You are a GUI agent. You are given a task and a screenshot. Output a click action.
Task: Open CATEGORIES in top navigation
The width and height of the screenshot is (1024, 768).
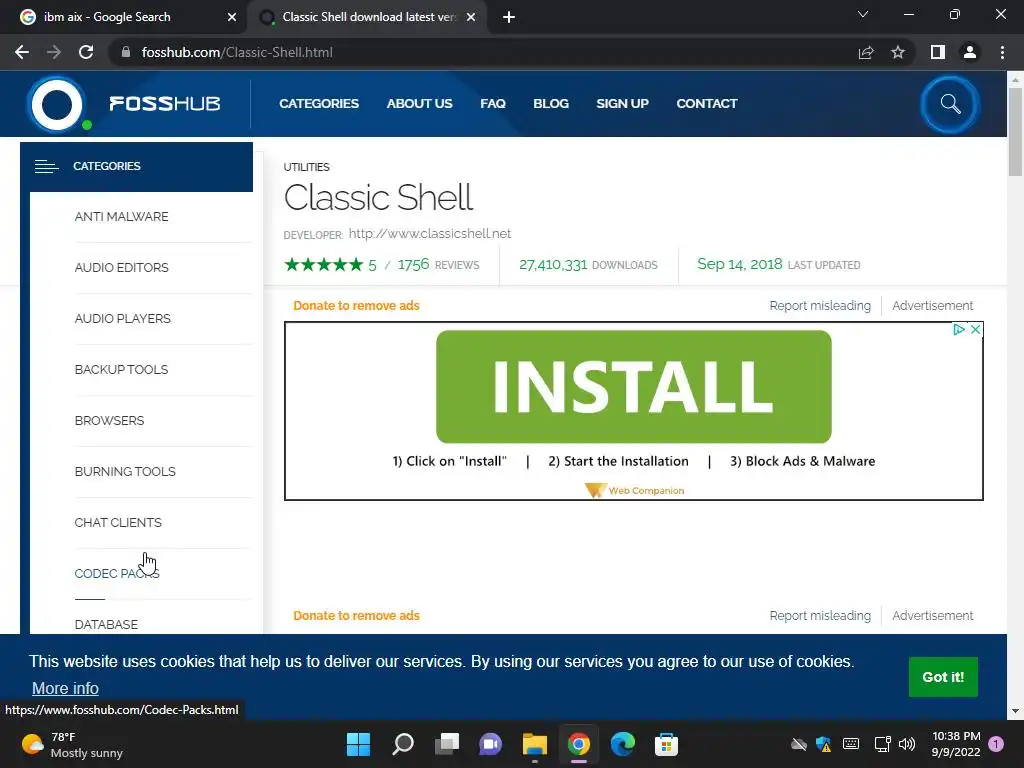tap(319, 103)
